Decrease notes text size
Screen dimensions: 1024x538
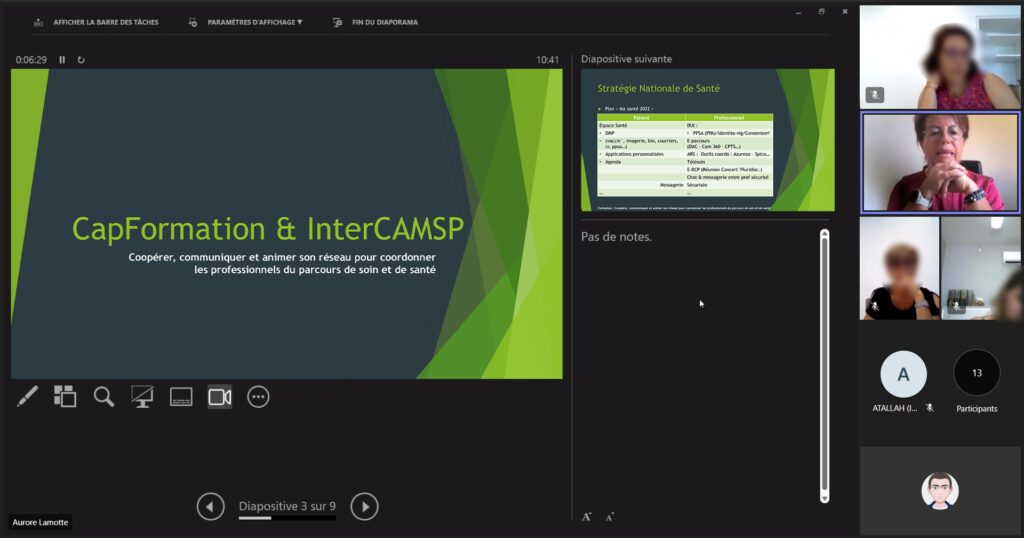[x=609, y=517]
